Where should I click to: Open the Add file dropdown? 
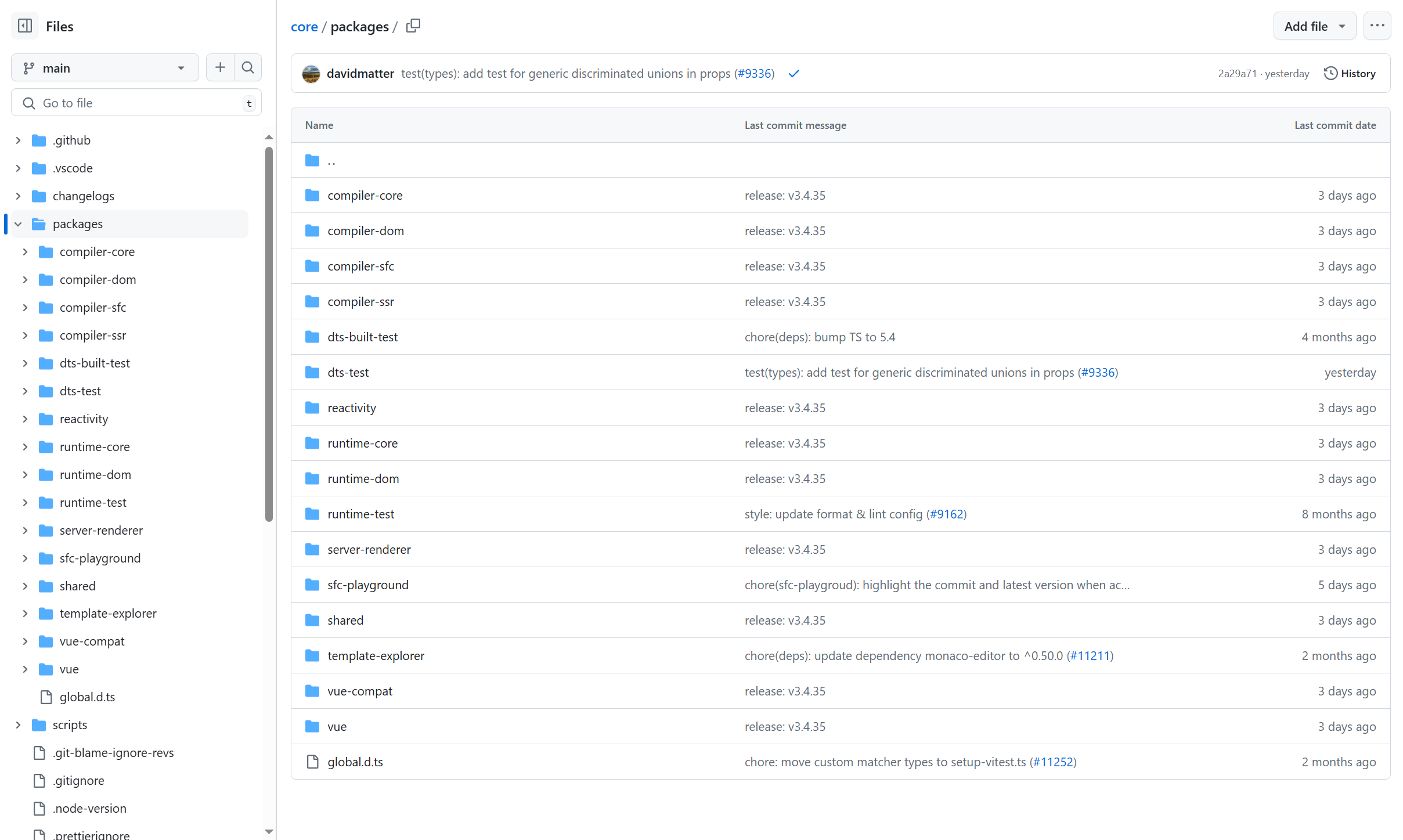pos(1314,26)
